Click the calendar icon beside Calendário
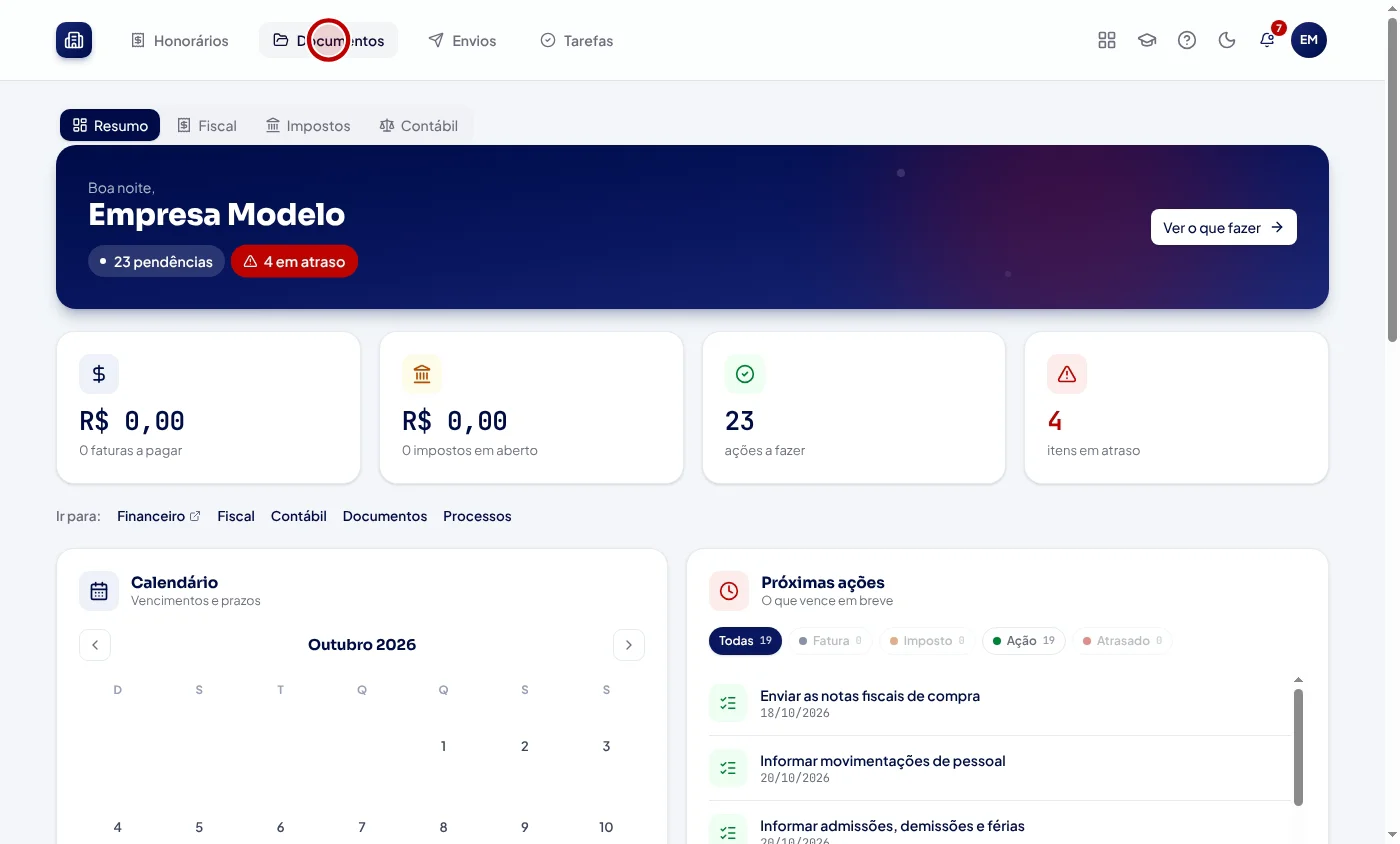Image resolution: width=1400 pixels, height=844 pixels. click(99, 591)
